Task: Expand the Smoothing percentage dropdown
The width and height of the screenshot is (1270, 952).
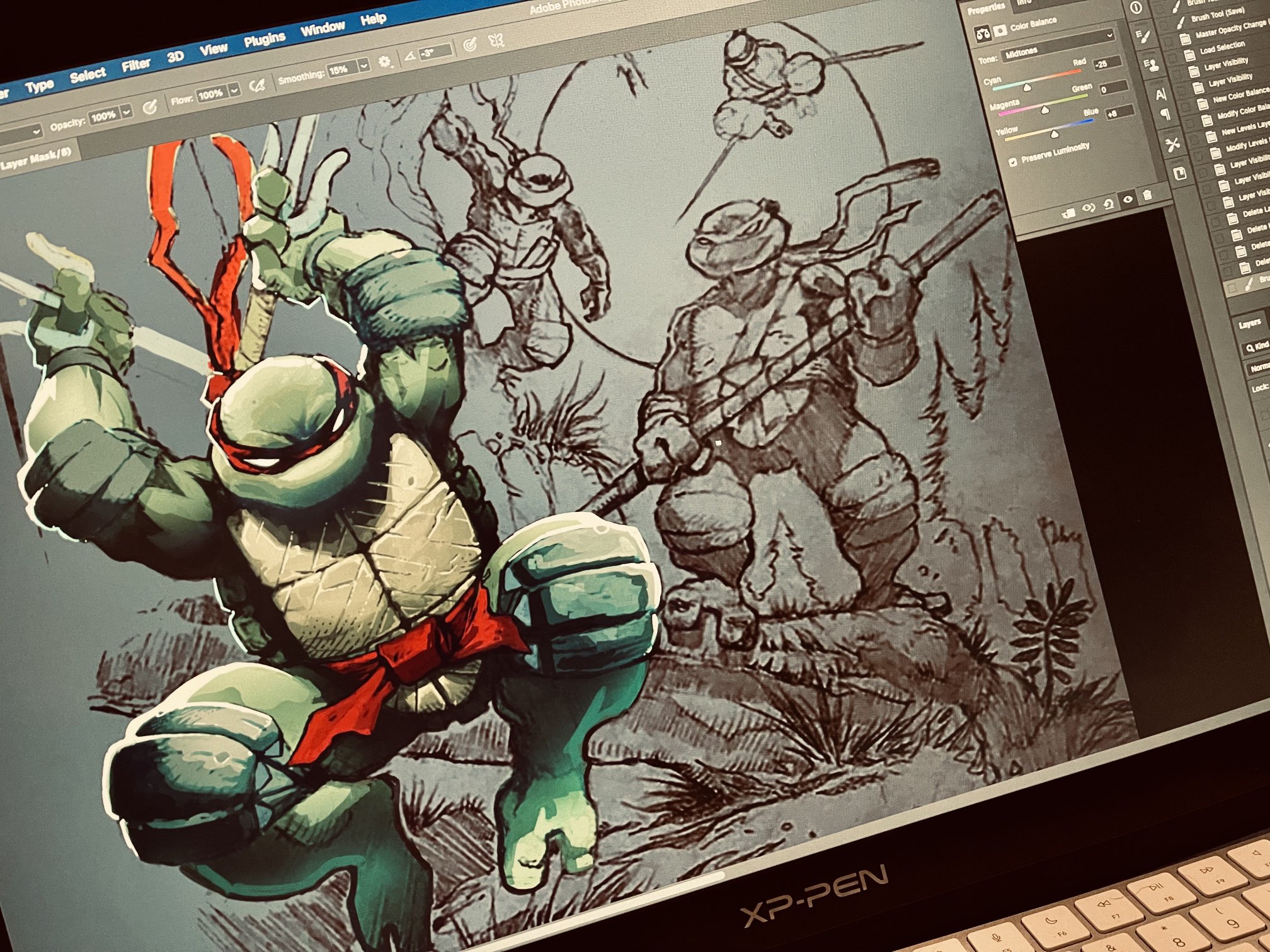Action: tap(363, 65)
